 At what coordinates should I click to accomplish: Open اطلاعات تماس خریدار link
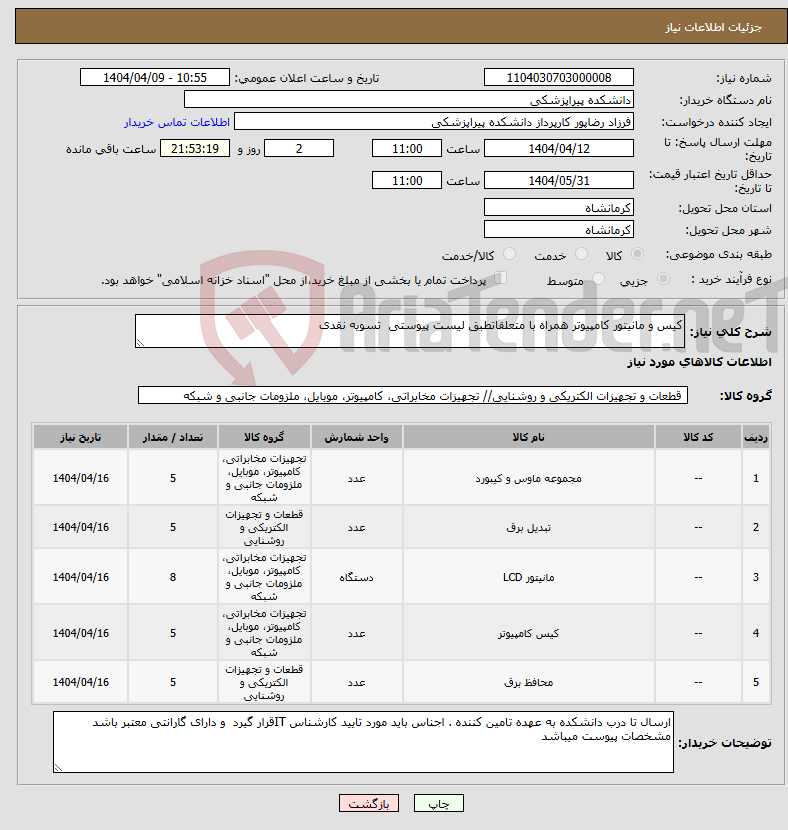[x=177, y=122]
